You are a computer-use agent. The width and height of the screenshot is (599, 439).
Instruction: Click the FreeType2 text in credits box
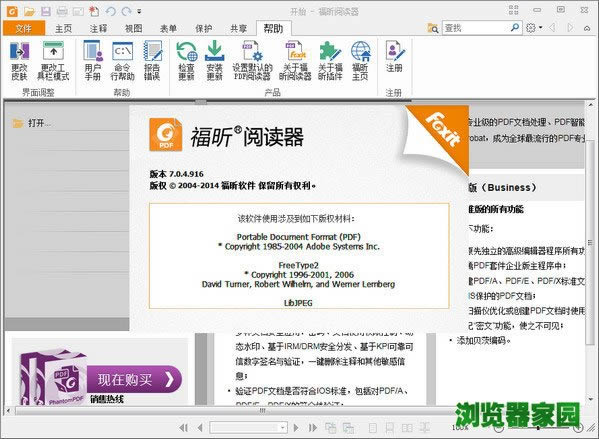pos(298,265)
